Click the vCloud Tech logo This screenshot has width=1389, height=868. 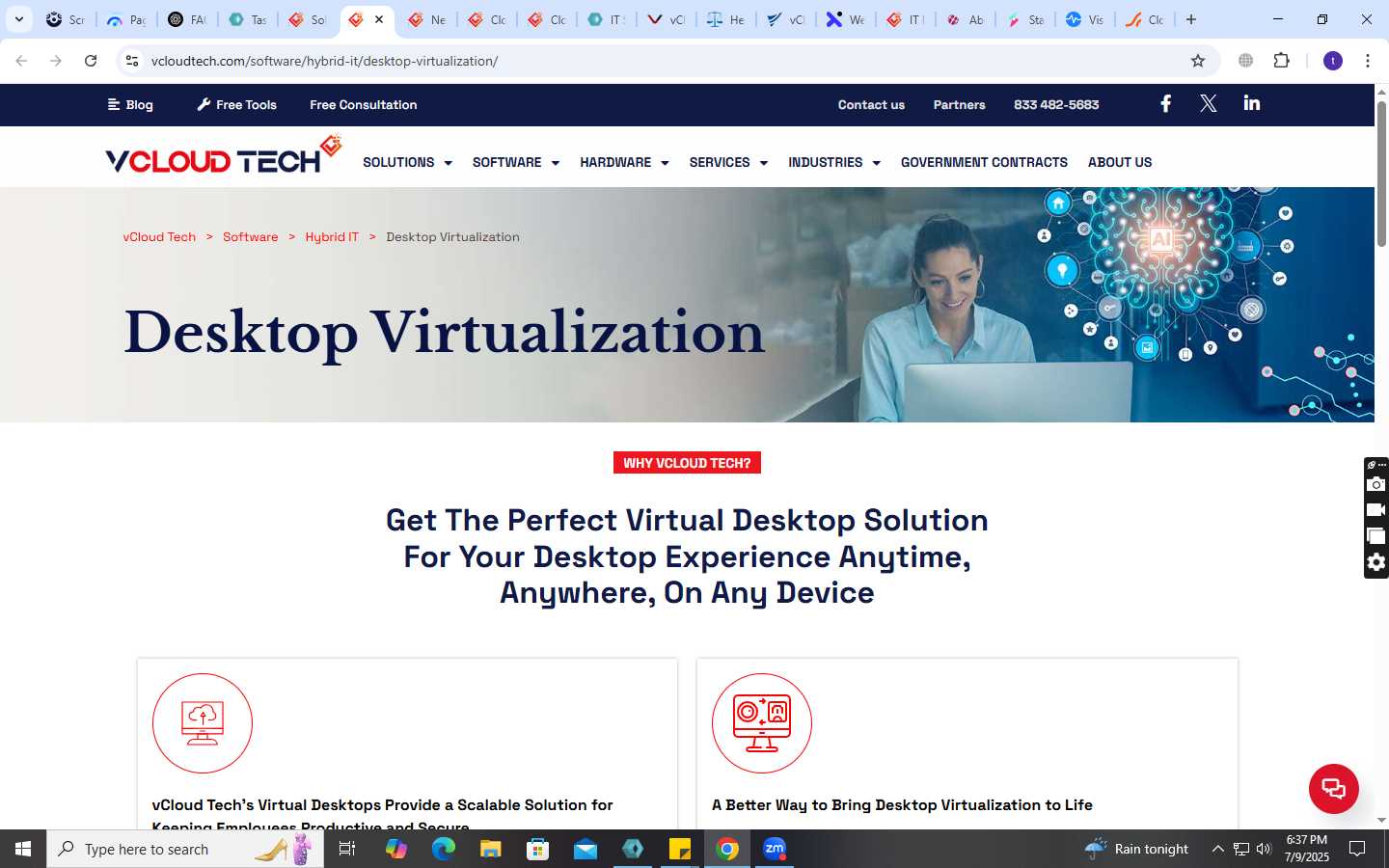coord(224,155)
